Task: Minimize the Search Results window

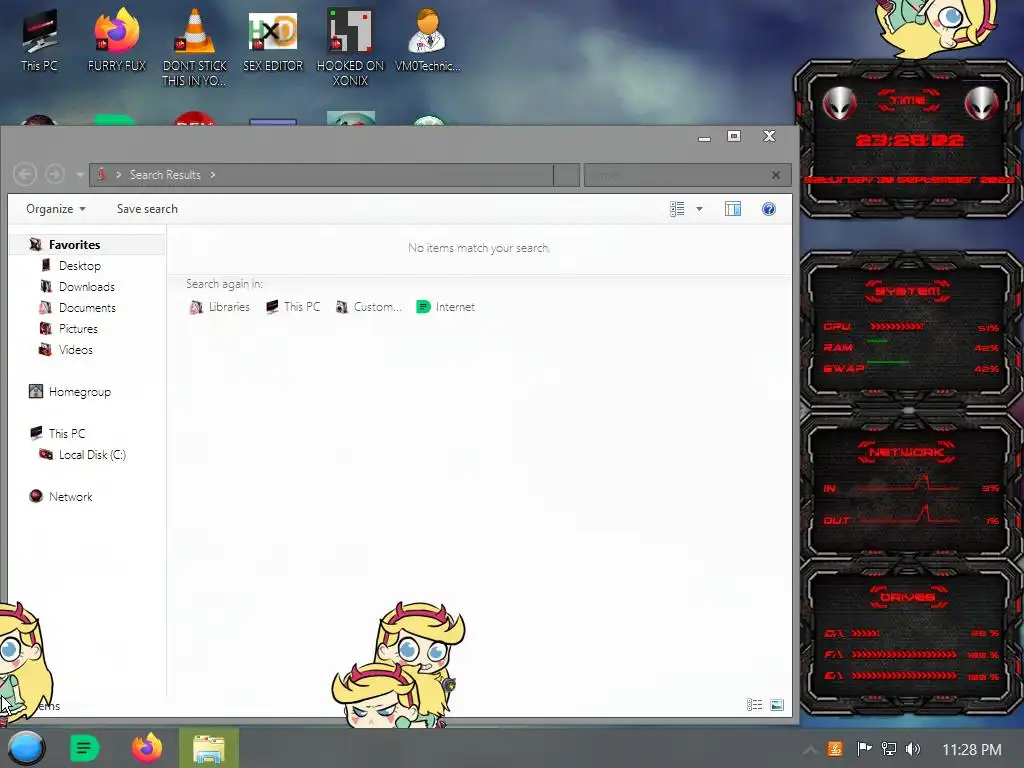Action: click(704, 138)
